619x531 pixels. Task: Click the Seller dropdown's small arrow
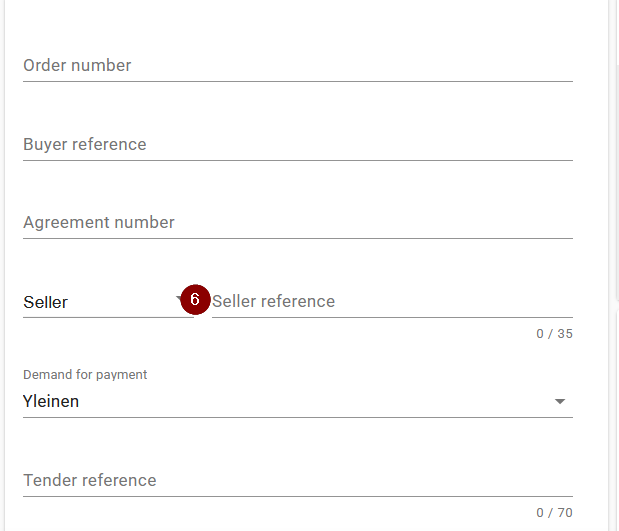coord(178,298)
